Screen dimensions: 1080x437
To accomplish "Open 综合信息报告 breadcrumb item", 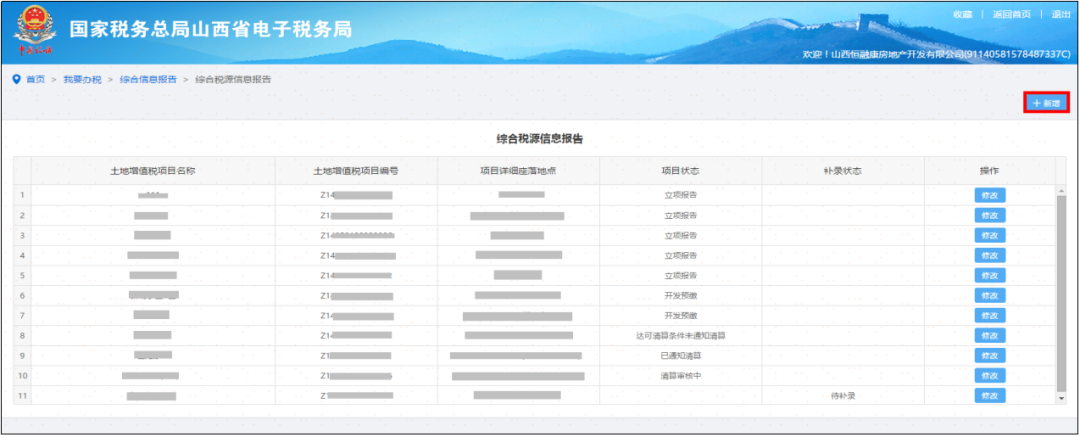I will [148, 79].
